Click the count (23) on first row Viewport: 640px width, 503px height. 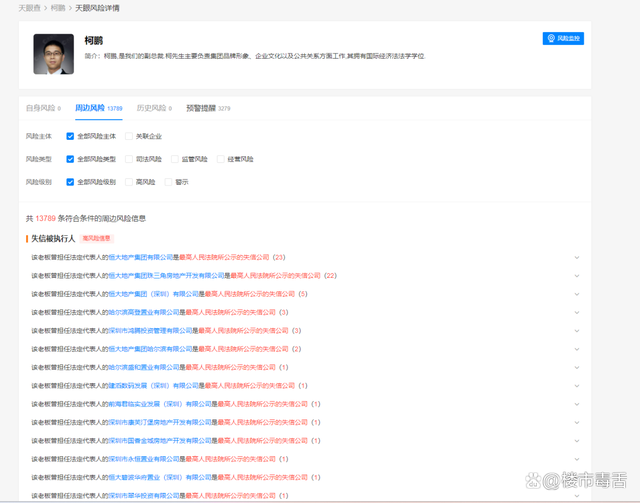[x=279, y=257]
